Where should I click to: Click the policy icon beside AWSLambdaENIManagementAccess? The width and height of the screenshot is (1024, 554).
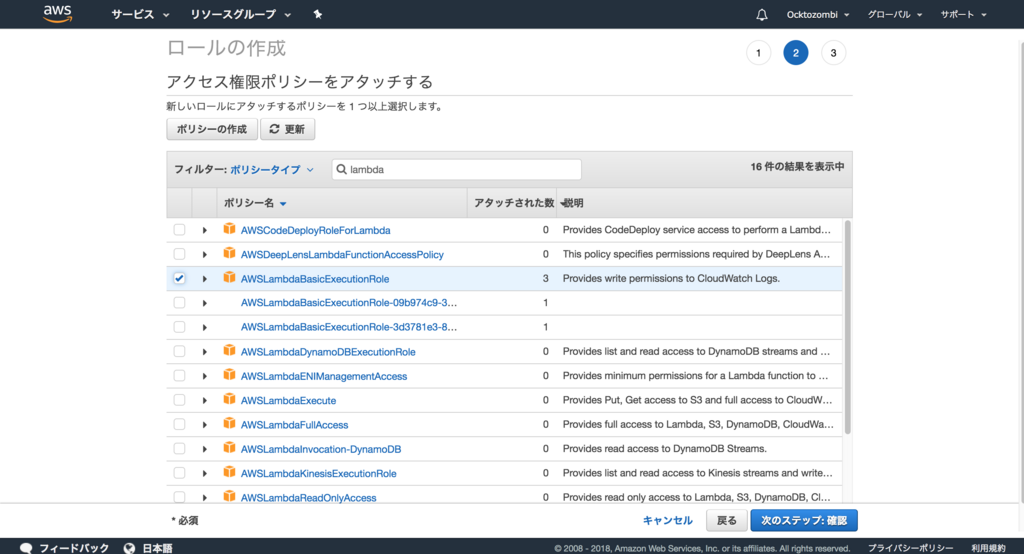(229, 374)
